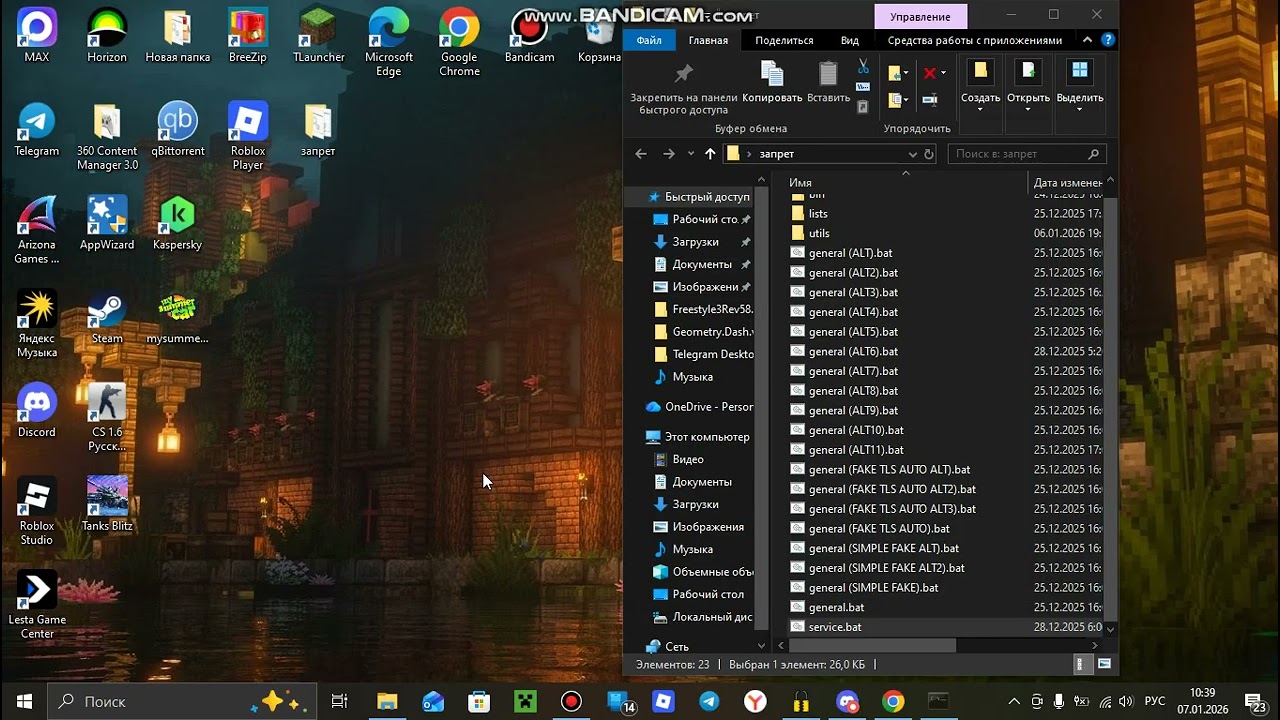Viewport: 1280px width, 720px height.
Task: Open 360 Content Manager 3.0 shortcut
Action: [x=107, y=137]
